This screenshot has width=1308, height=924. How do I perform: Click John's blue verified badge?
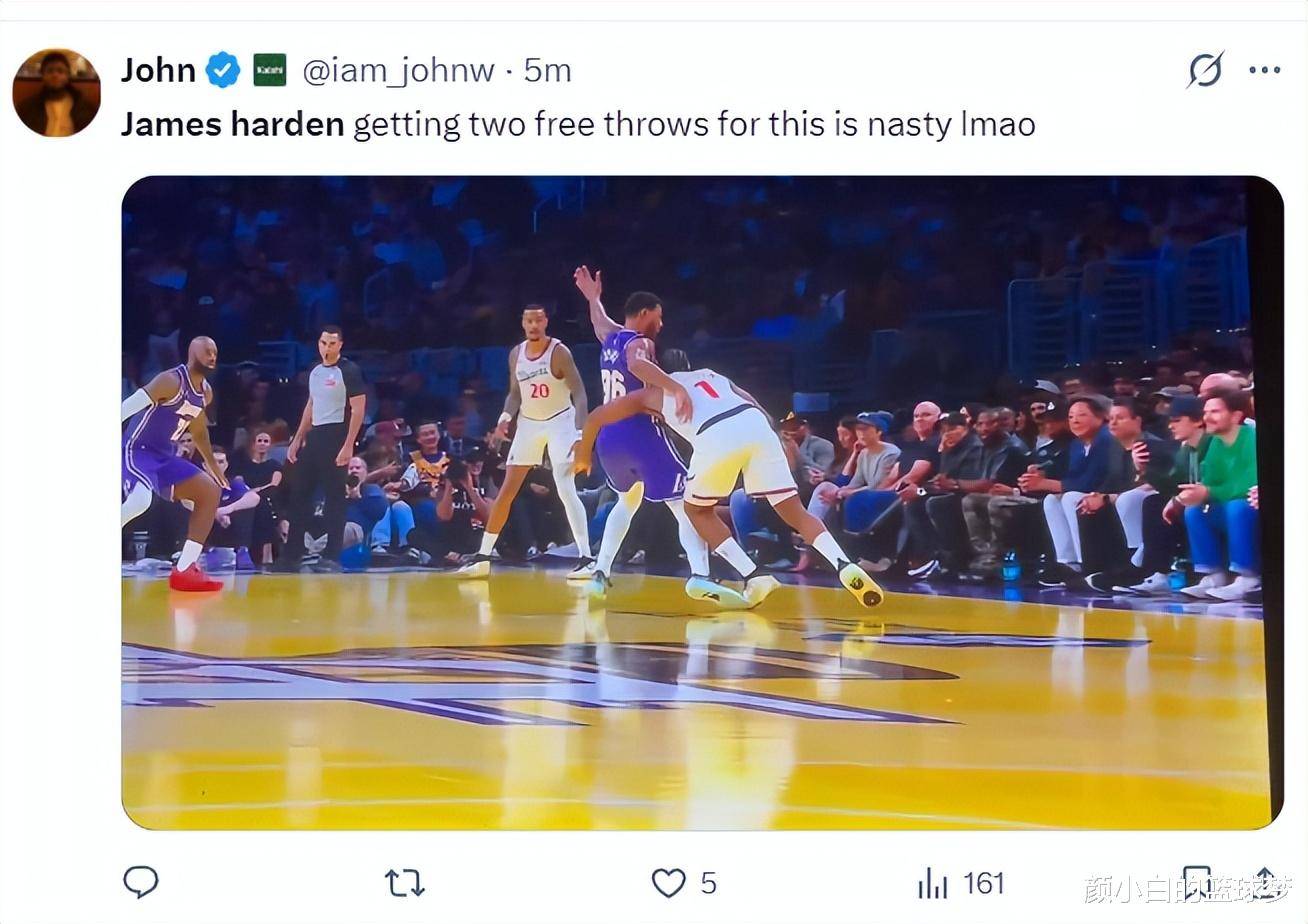click(x=222, y=70)
